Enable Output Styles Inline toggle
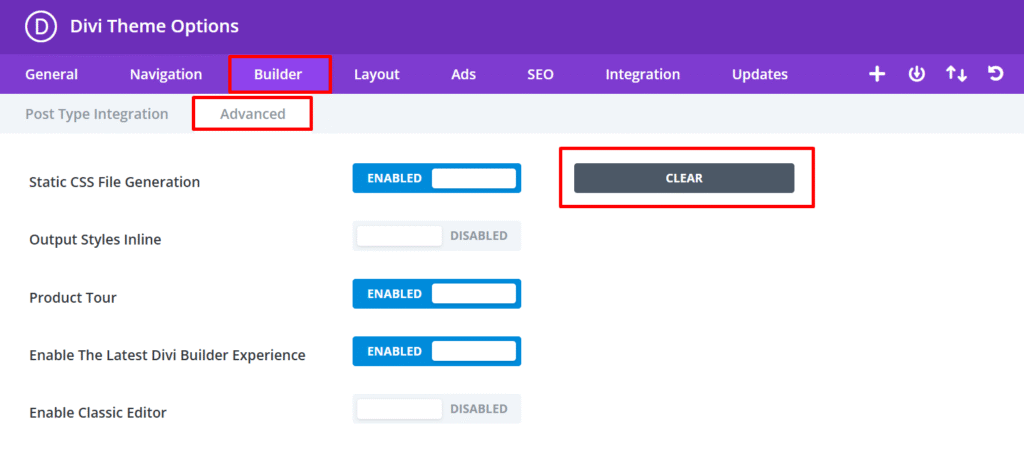Image resolution: width=1024 pixels, height=456 pixels. 437,236
